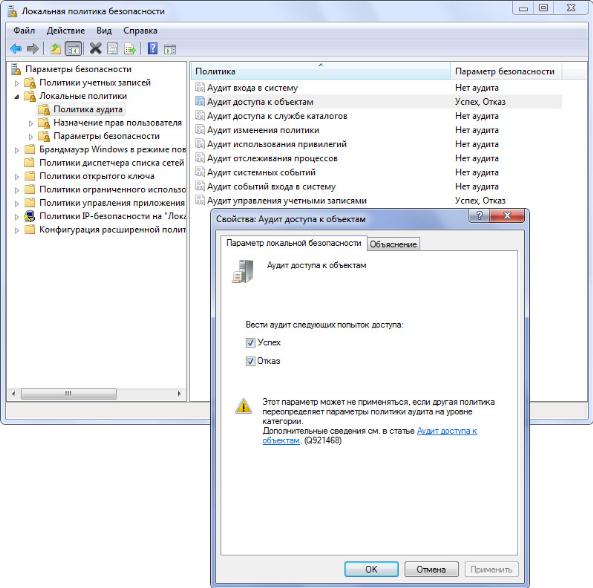Click the window title bar security icon
593x588 pixels.
point(12,11)
